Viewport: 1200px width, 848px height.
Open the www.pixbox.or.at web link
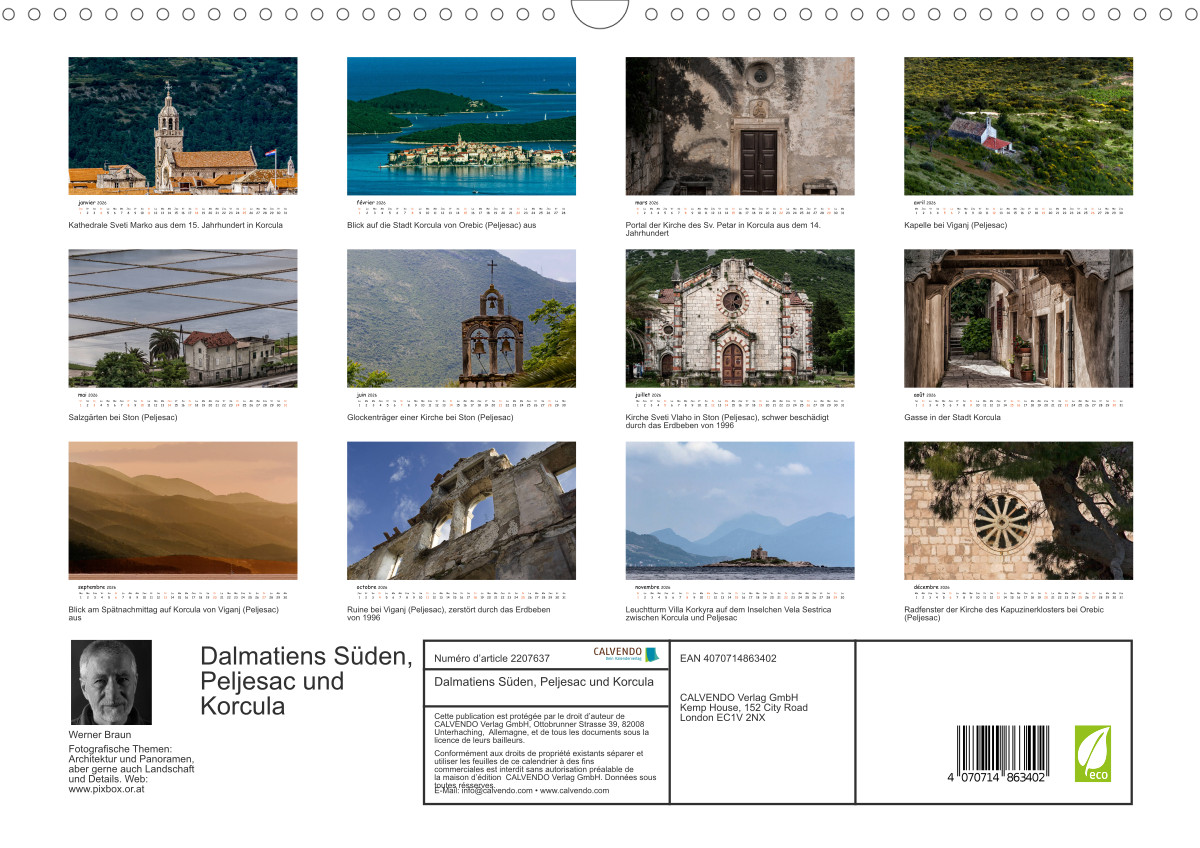(106, 789)
